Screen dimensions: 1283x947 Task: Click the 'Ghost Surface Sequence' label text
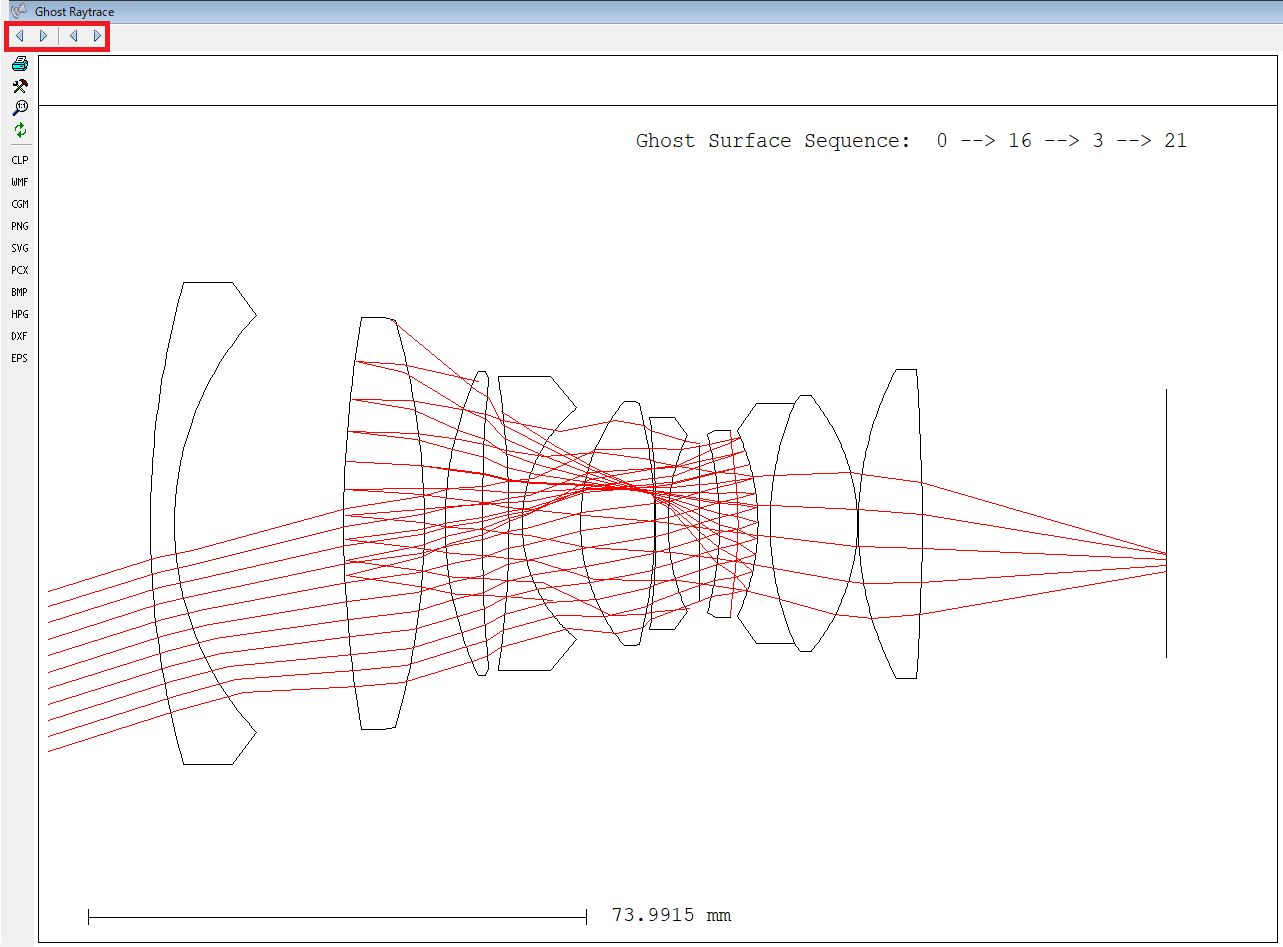pos(773,141)
